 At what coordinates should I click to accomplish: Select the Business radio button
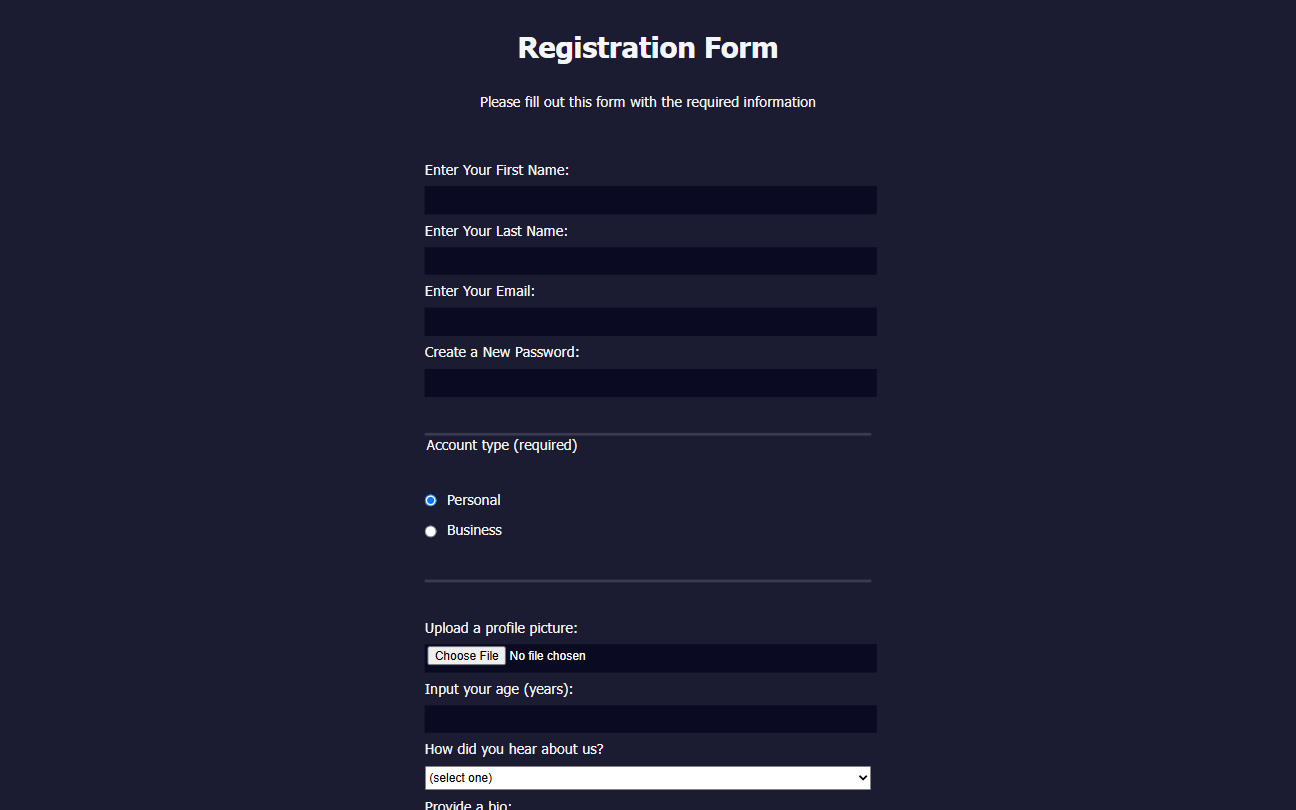431,531
